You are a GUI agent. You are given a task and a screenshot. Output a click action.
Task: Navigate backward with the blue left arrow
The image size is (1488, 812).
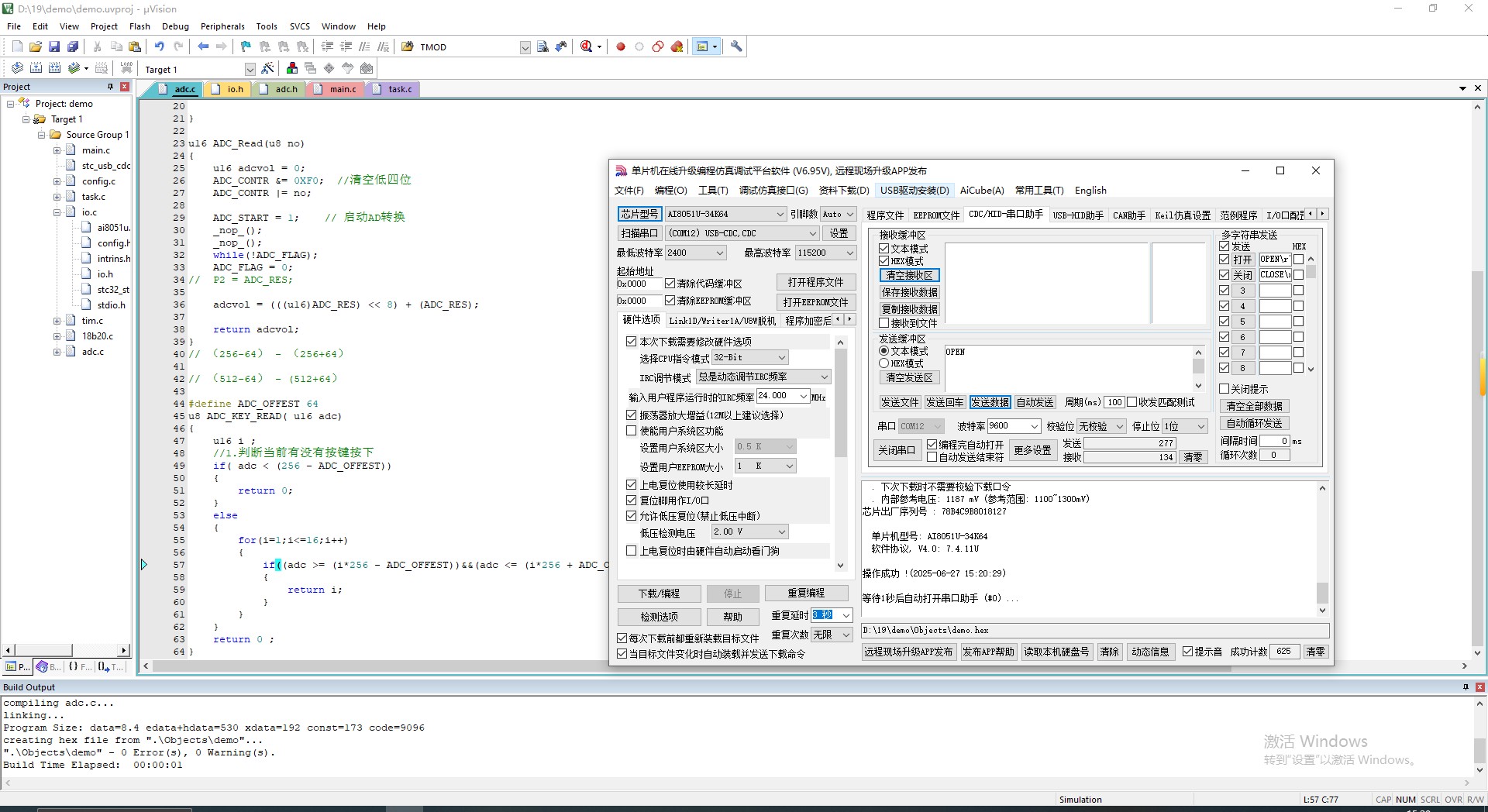203,46
